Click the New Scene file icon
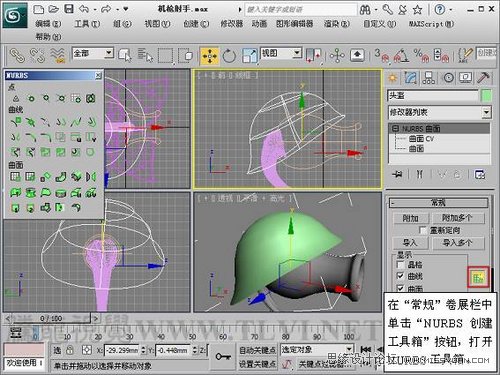 click(38, 9)
